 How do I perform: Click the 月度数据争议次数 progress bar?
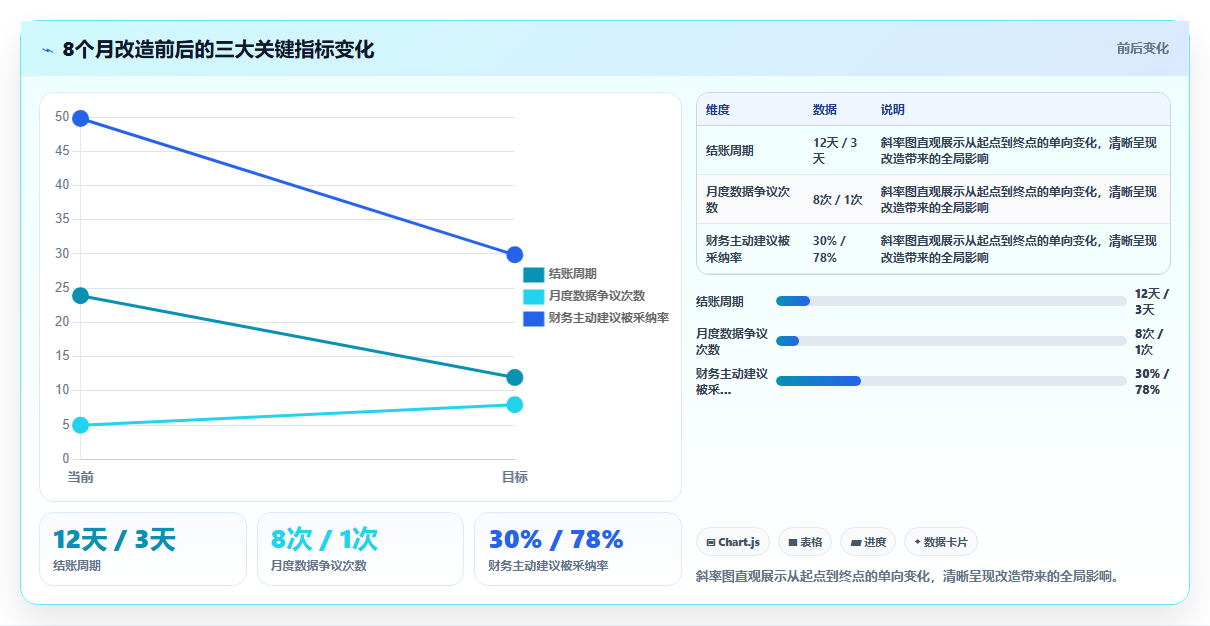point(951,341)
